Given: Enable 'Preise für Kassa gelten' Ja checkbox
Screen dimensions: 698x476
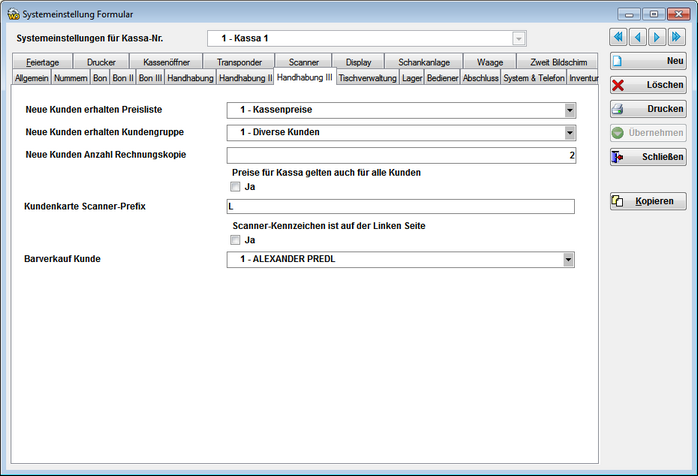Looking at the screenshot, I should coord(235,187).
